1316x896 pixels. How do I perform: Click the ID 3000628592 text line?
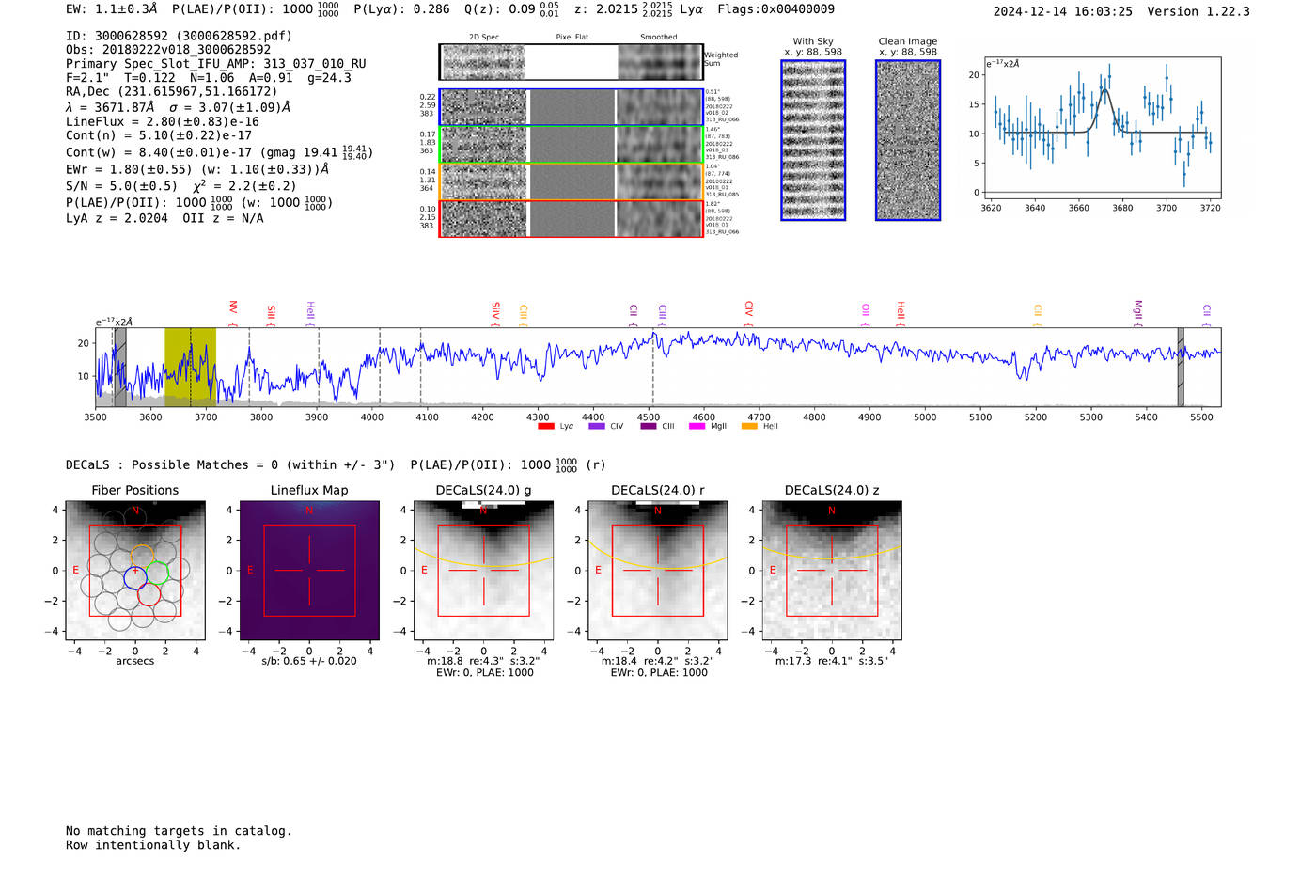click(x=180, y=36)
